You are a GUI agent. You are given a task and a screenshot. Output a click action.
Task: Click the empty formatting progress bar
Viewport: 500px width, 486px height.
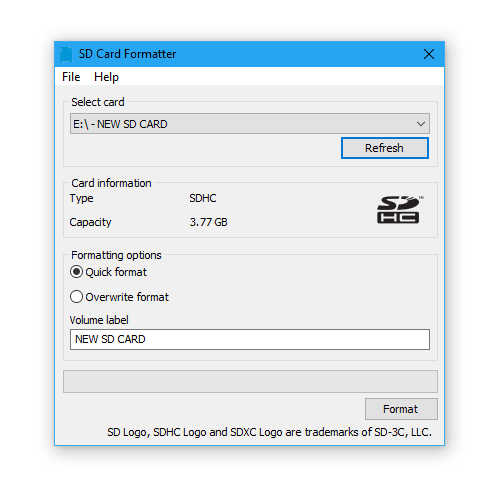(x=250, y=381)
